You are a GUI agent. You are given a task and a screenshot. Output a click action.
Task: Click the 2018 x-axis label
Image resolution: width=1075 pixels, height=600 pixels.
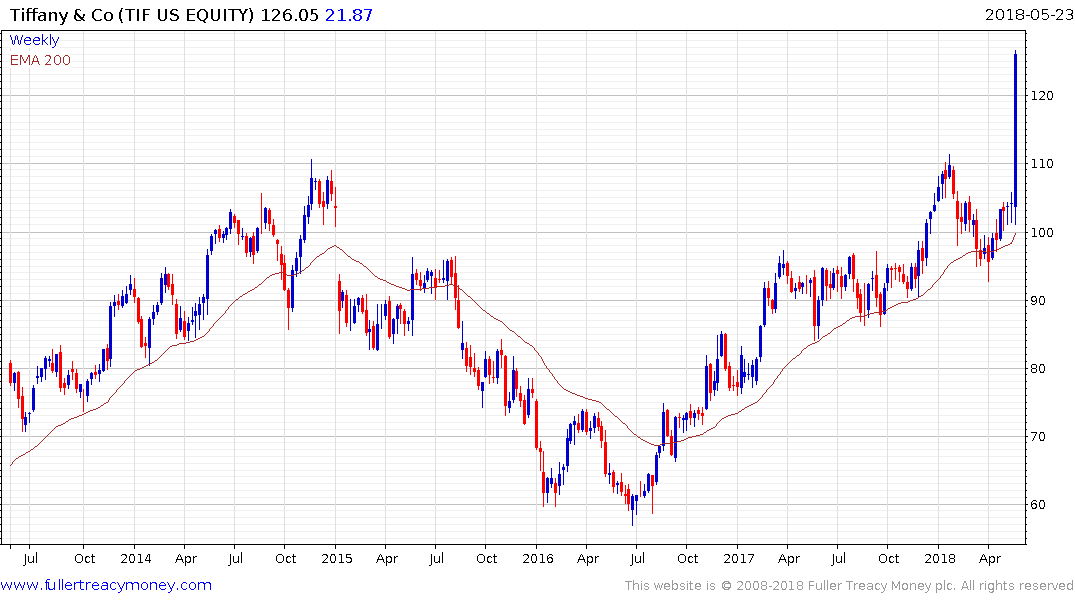[x=939, y=558]
